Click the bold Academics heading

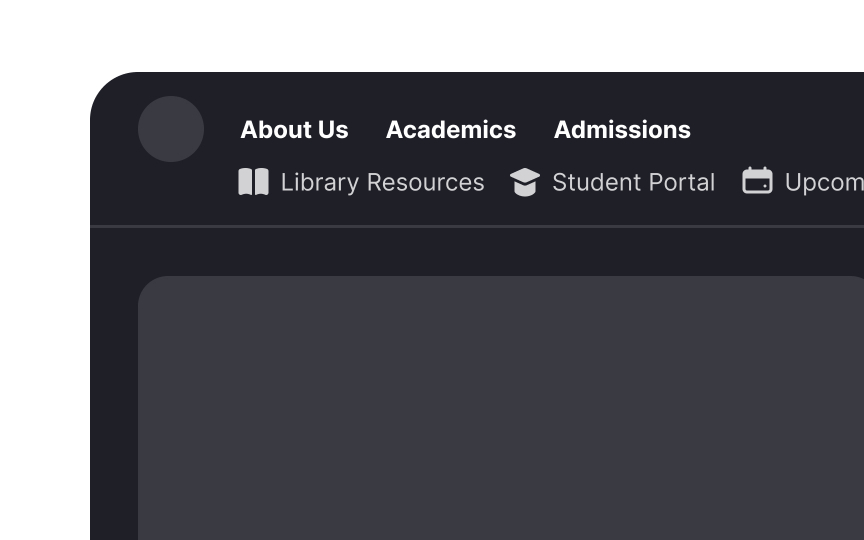point(451,130)
